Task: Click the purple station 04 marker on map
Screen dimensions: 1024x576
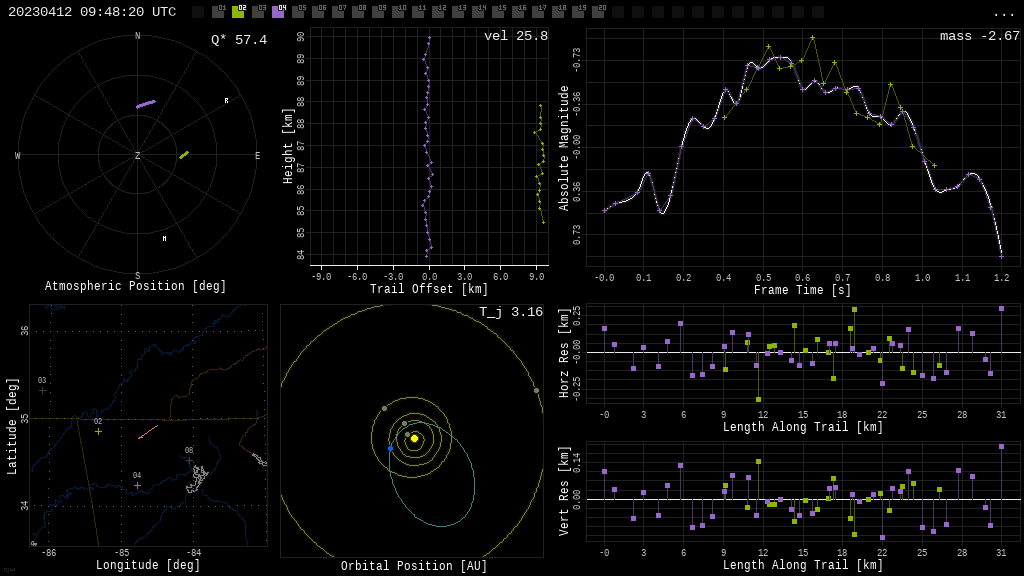Action: 137,485
